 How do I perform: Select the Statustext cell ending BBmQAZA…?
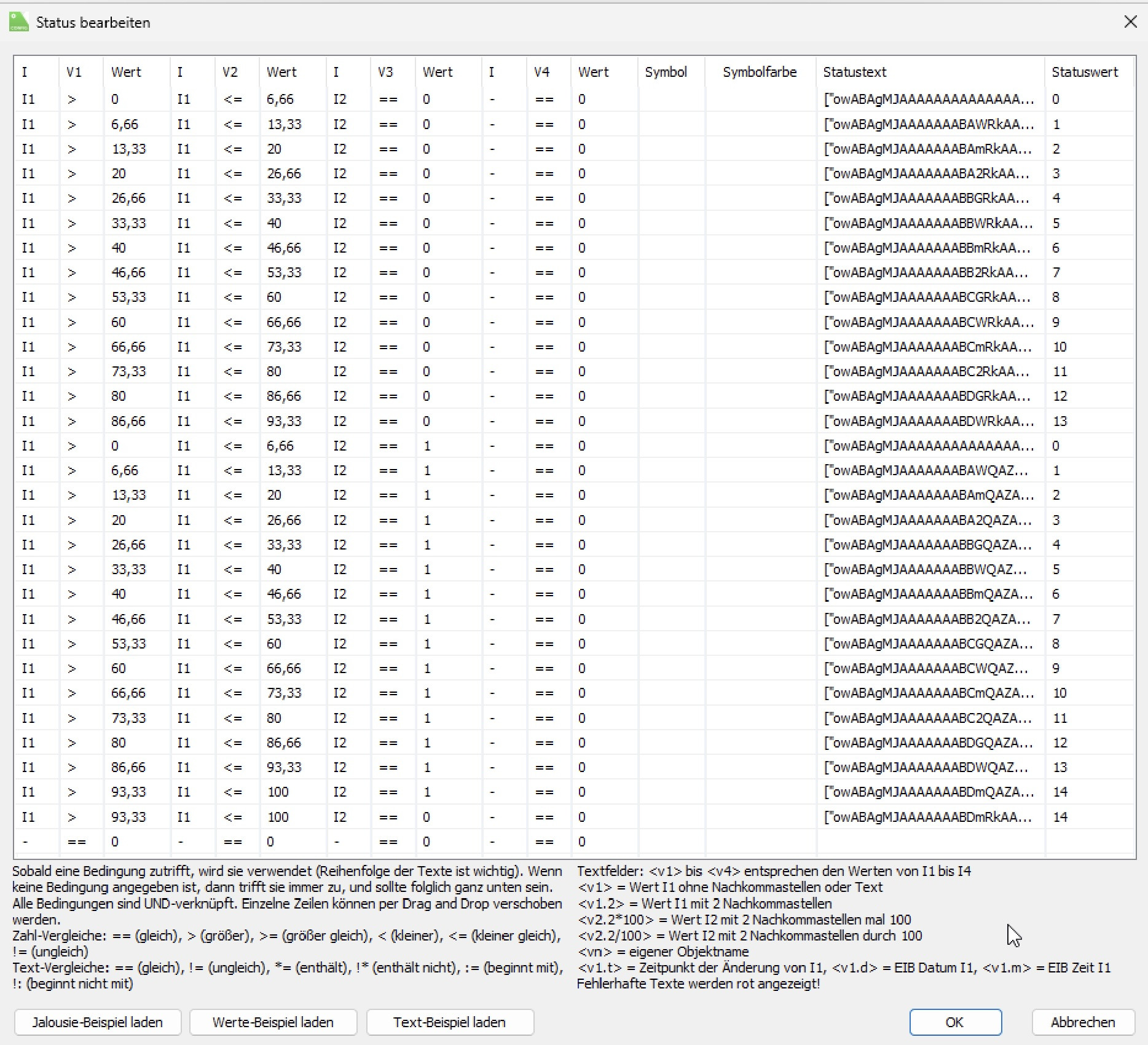(930, 594)
